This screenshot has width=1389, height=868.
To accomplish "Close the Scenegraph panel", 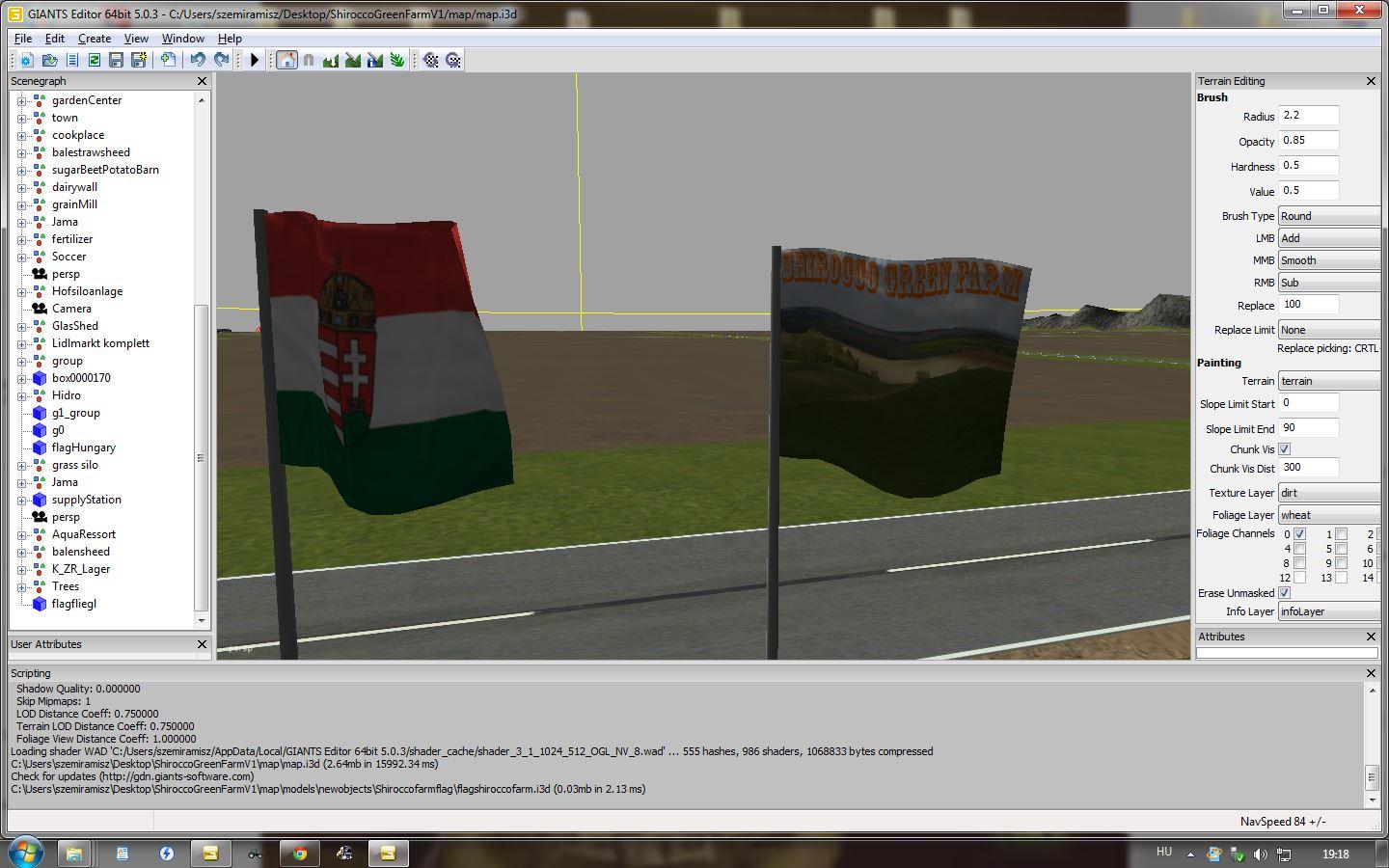I will point(202,81).
